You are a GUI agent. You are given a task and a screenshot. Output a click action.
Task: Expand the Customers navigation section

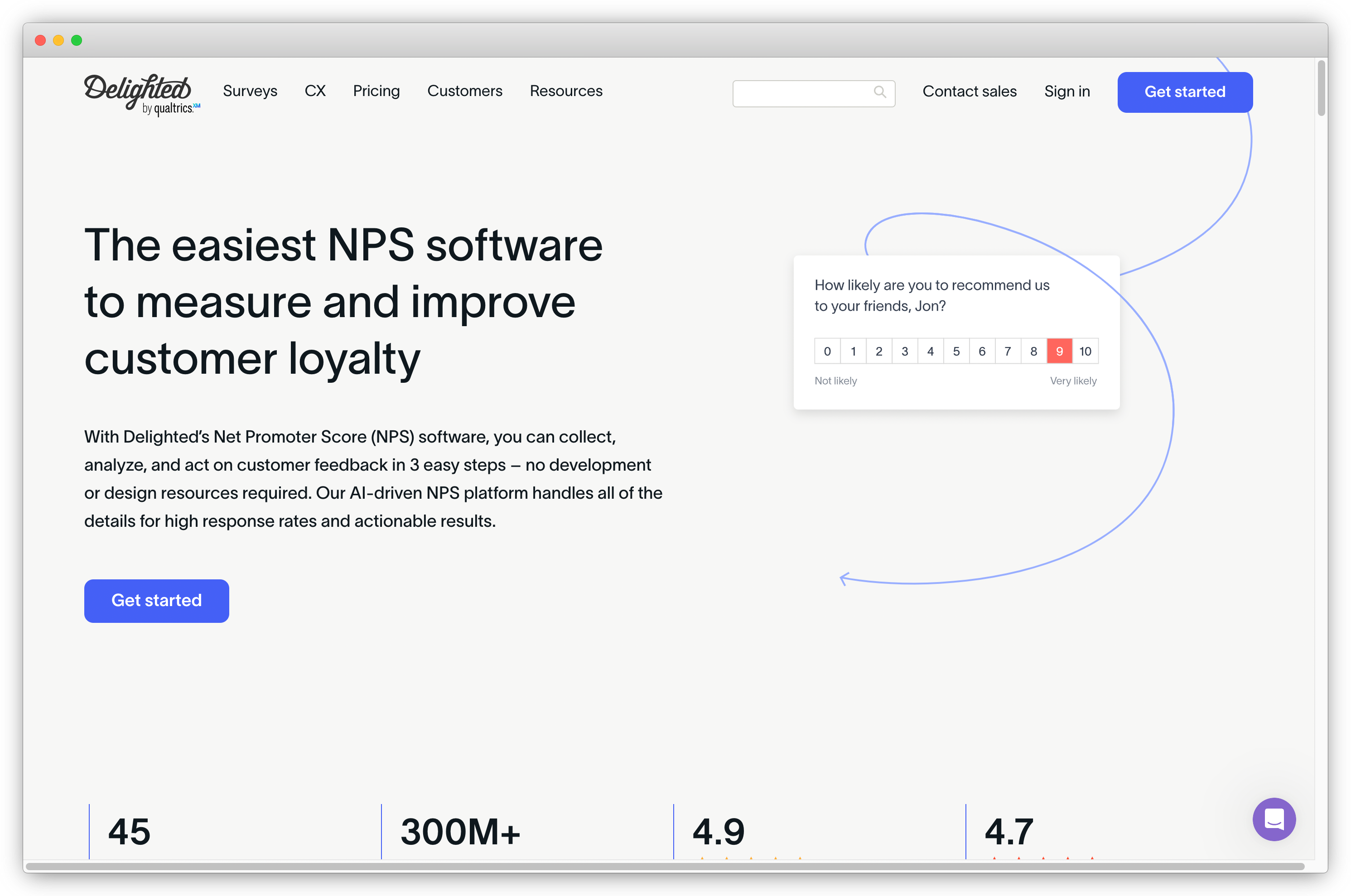[x=465, y=90]
